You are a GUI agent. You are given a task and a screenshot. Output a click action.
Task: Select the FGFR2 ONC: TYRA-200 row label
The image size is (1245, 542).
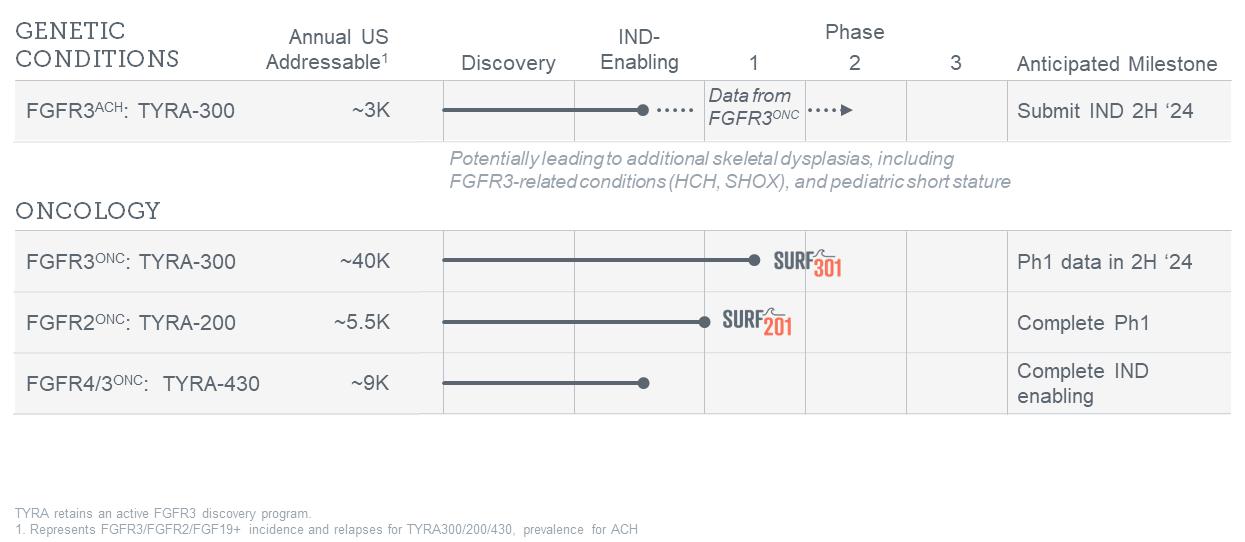click(131, 323)
